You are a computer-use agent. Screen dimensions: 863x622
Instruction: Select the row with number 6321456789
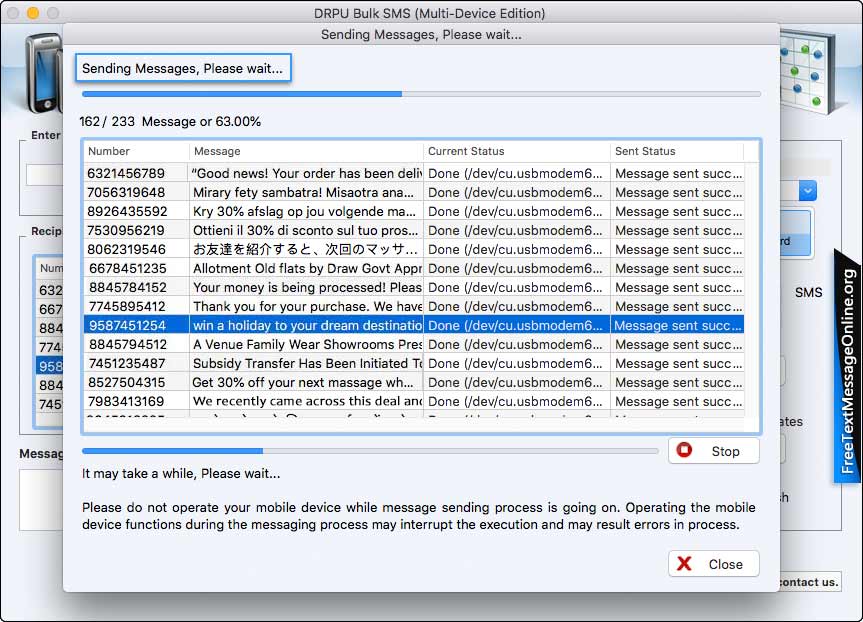[414, 173]
